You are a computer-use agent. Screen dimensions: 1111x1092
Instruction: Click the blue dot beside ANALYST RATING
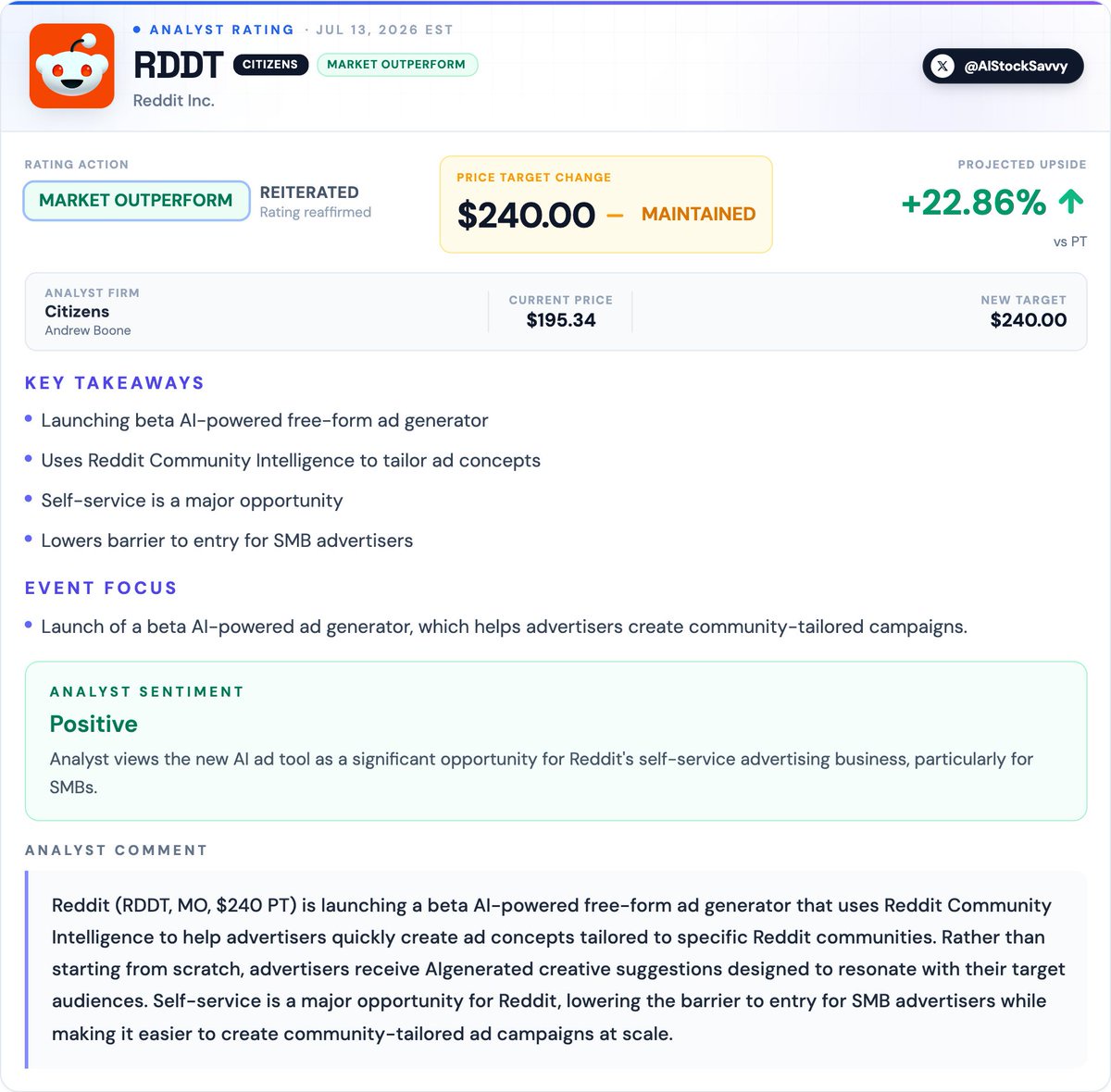pos(137,30)
